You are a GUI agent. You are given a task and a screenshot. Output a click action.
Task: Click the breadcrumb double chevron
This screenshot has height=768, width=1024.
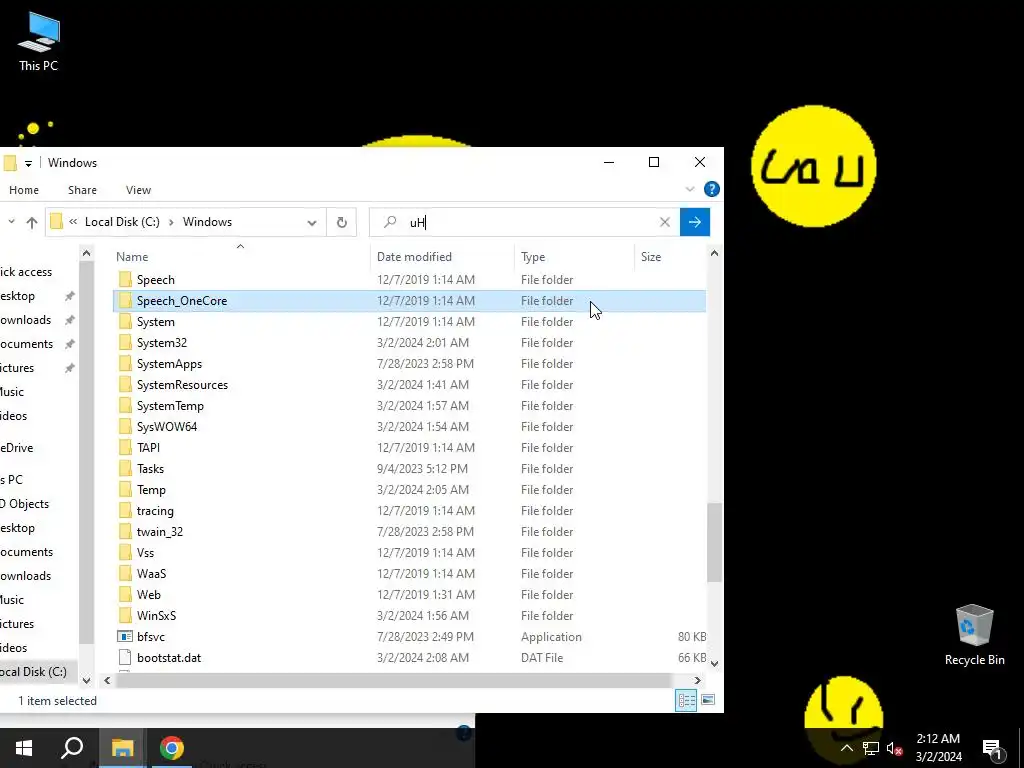[x=72, y=222]
